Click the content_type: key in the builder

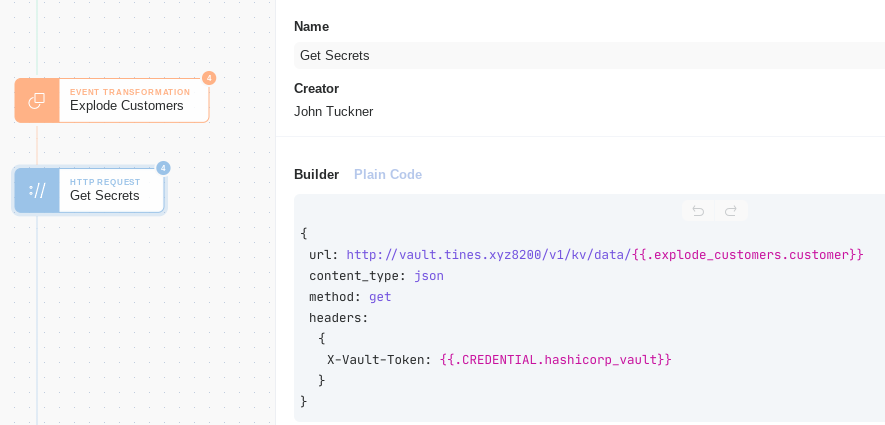pyautogui.click(x=358, y=276)
